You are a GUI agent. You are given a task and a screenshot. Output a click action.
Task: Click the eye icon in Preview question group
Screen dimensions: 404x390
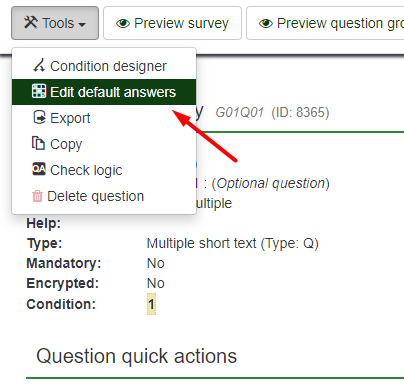(x=266, y=23)
